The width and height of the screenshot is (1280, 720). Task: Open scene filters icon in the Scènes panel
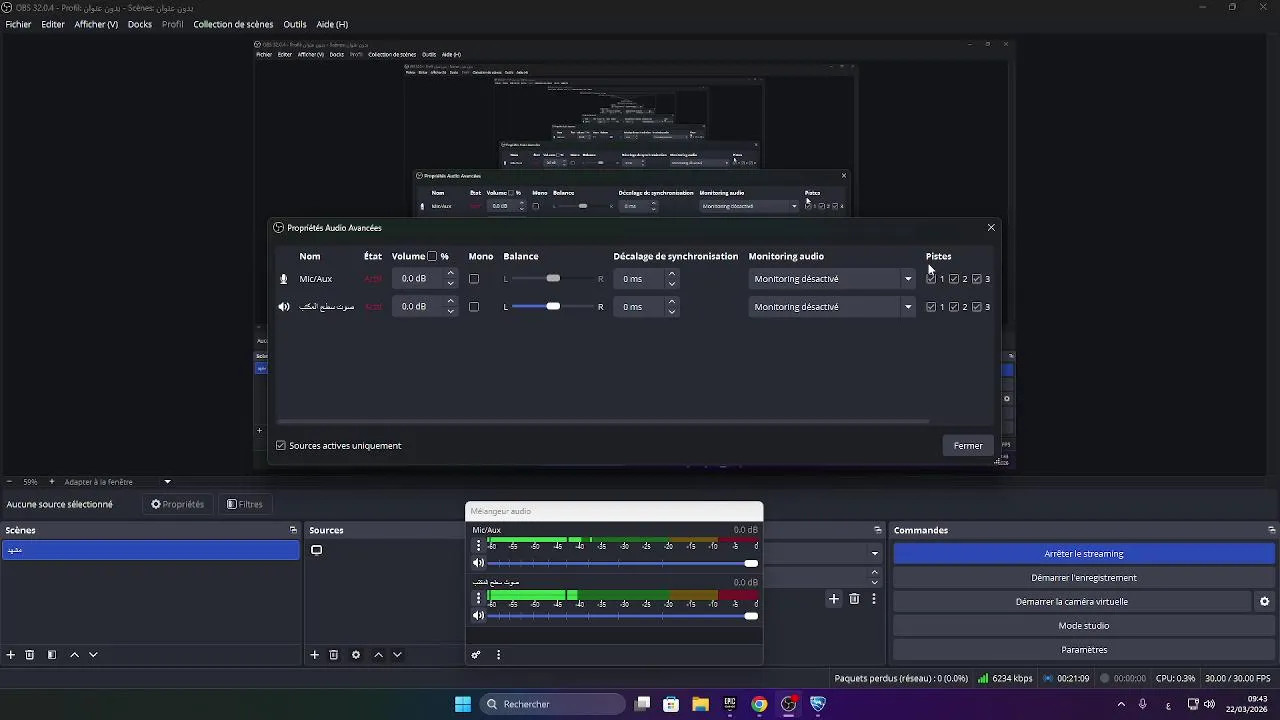pos(52,655)
